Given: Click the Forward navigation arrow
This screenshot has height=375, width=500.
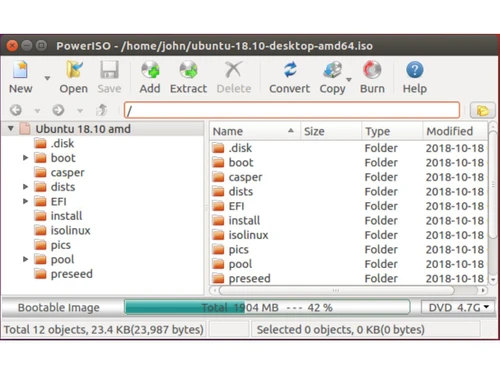Looking at the screenshot, I should pos(58,110).
